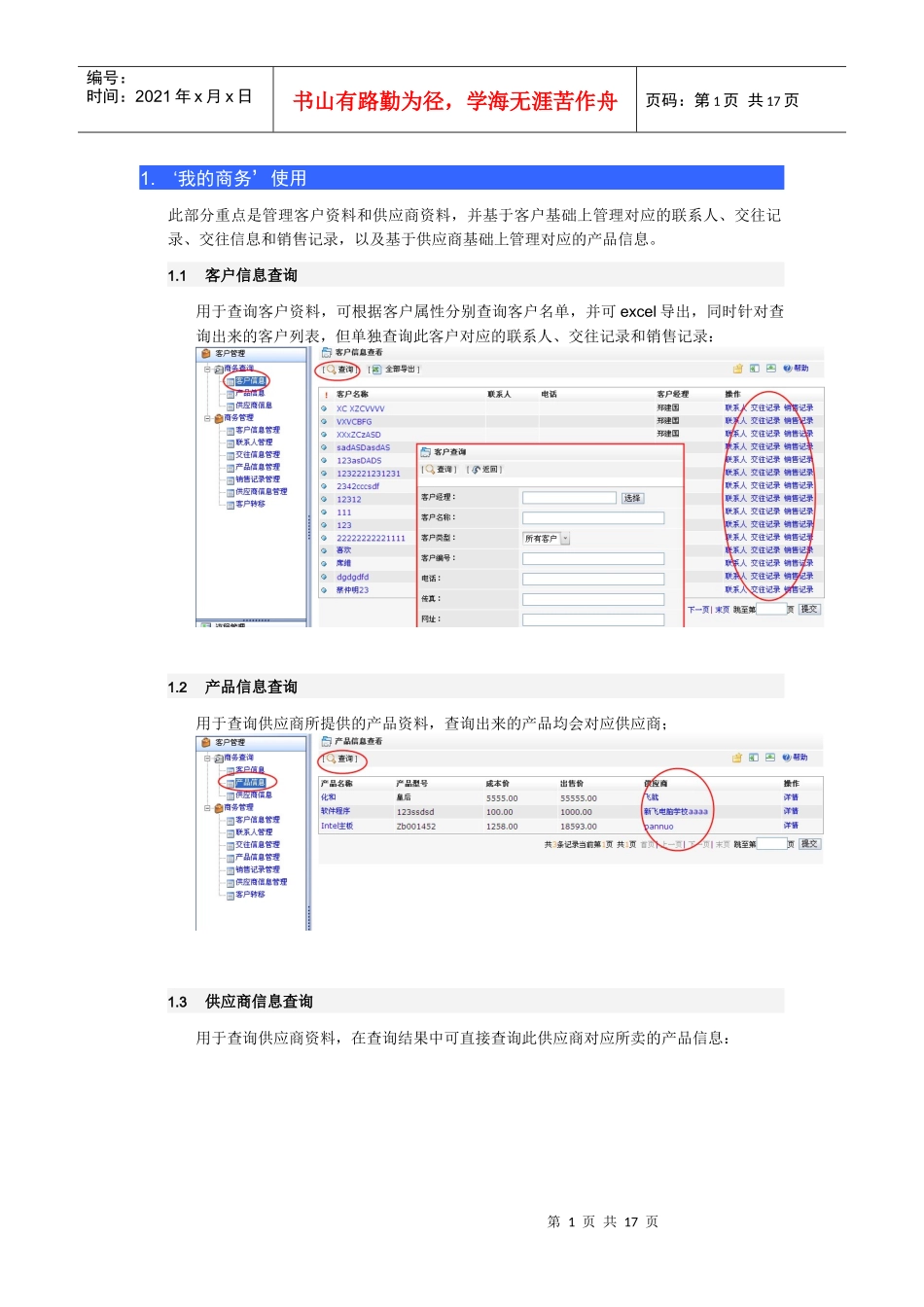Viewport: 924px width, 1307px height.
Task: Open product Intel主板 link
Action: click(338, 826)
